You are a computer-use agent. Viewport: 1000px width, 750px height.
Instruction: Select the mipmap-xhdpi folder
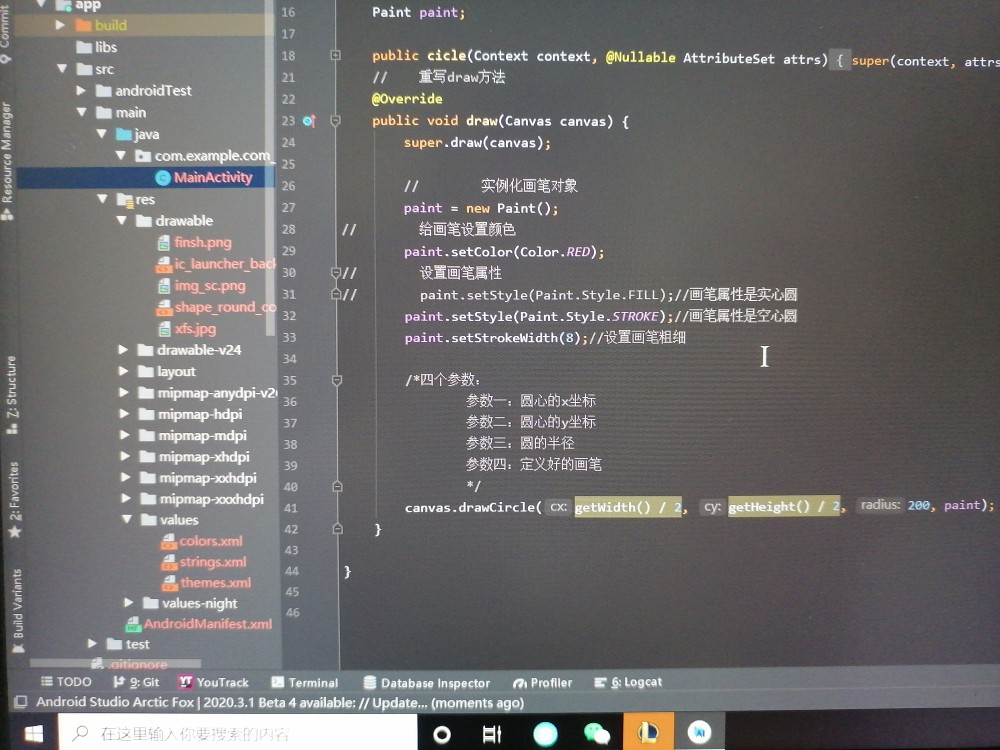[195, 457]
